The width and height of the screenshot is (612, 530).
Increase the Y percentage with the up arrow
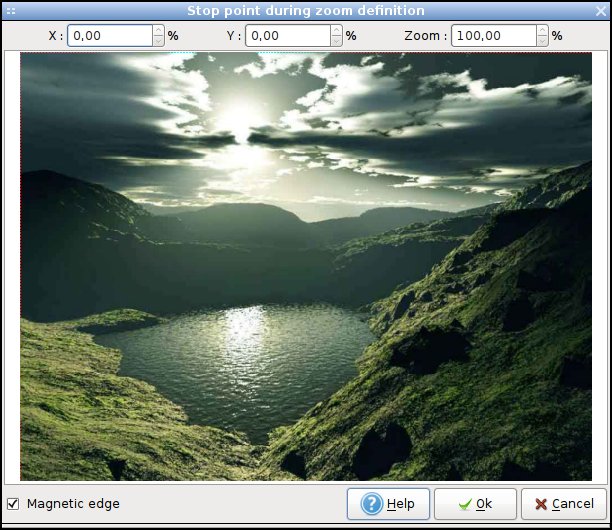[x=336, y=30]
